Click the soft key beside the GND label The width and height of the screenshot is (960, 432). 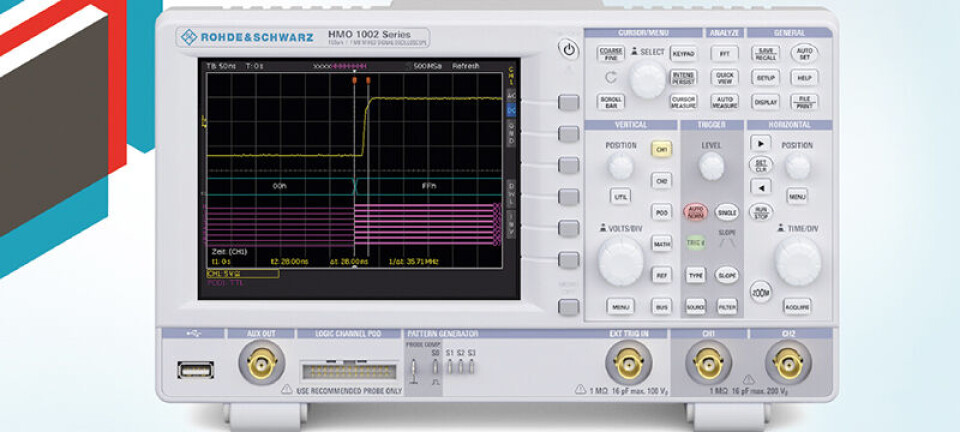[568, 134]
